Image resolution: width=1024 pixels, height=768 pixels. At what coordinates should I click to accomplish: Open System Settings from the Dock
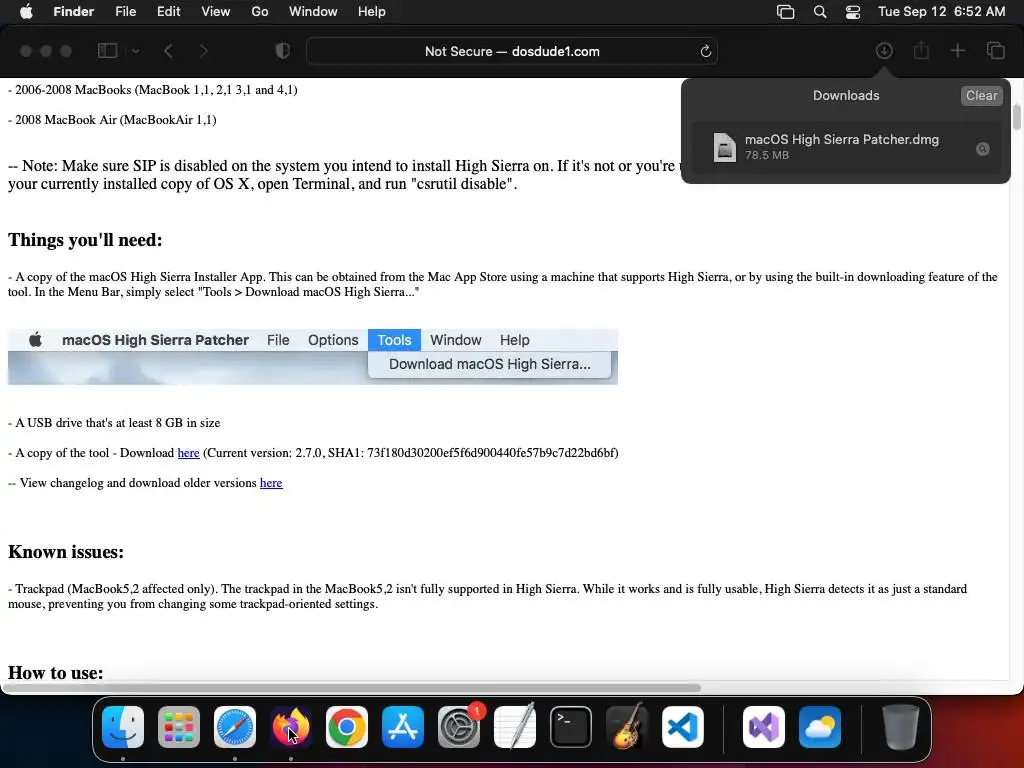click(x=458, y=727)
